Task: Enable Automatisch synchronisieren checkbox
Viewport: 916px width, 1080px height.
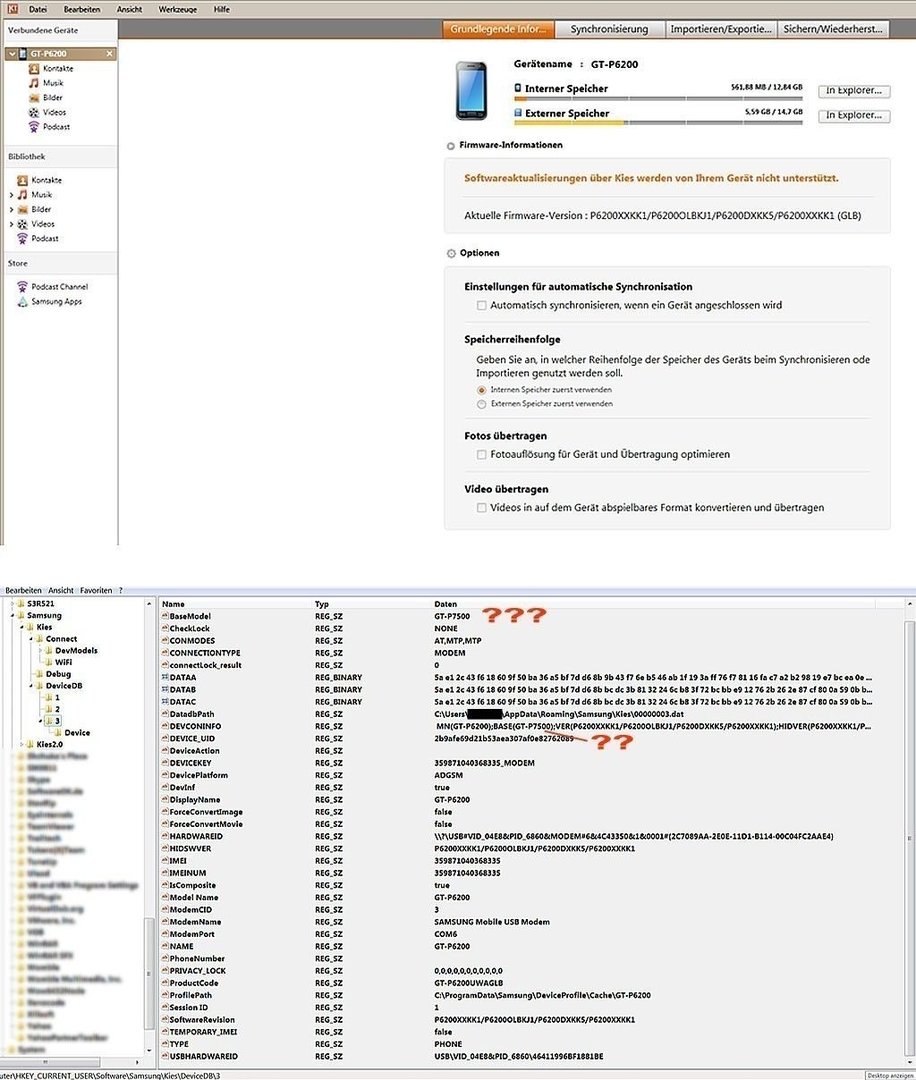Action: pyautogui.click(x=481, y=305)
